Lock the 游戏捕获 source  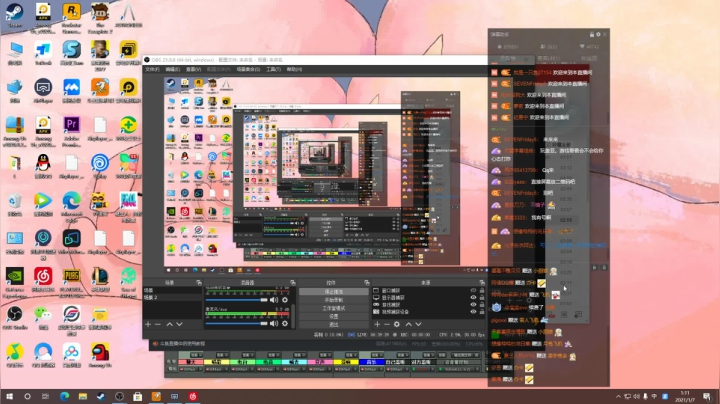coord(482,304)
